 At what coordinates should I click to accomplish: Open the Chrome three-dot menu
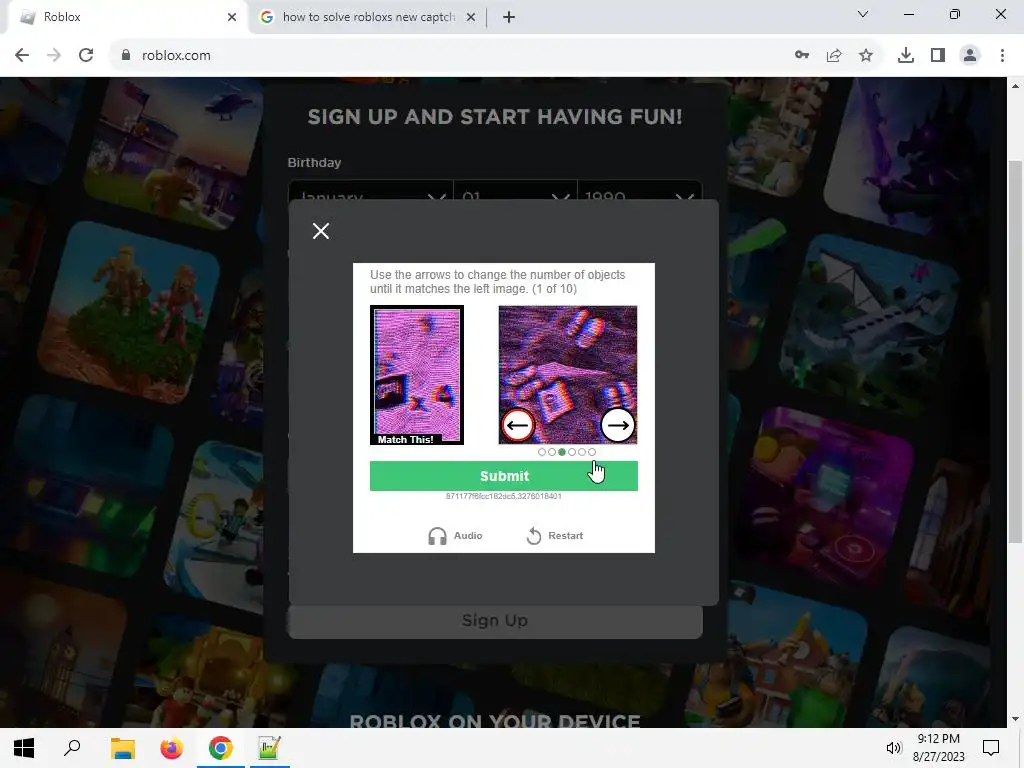click(x=1002, y=56)
